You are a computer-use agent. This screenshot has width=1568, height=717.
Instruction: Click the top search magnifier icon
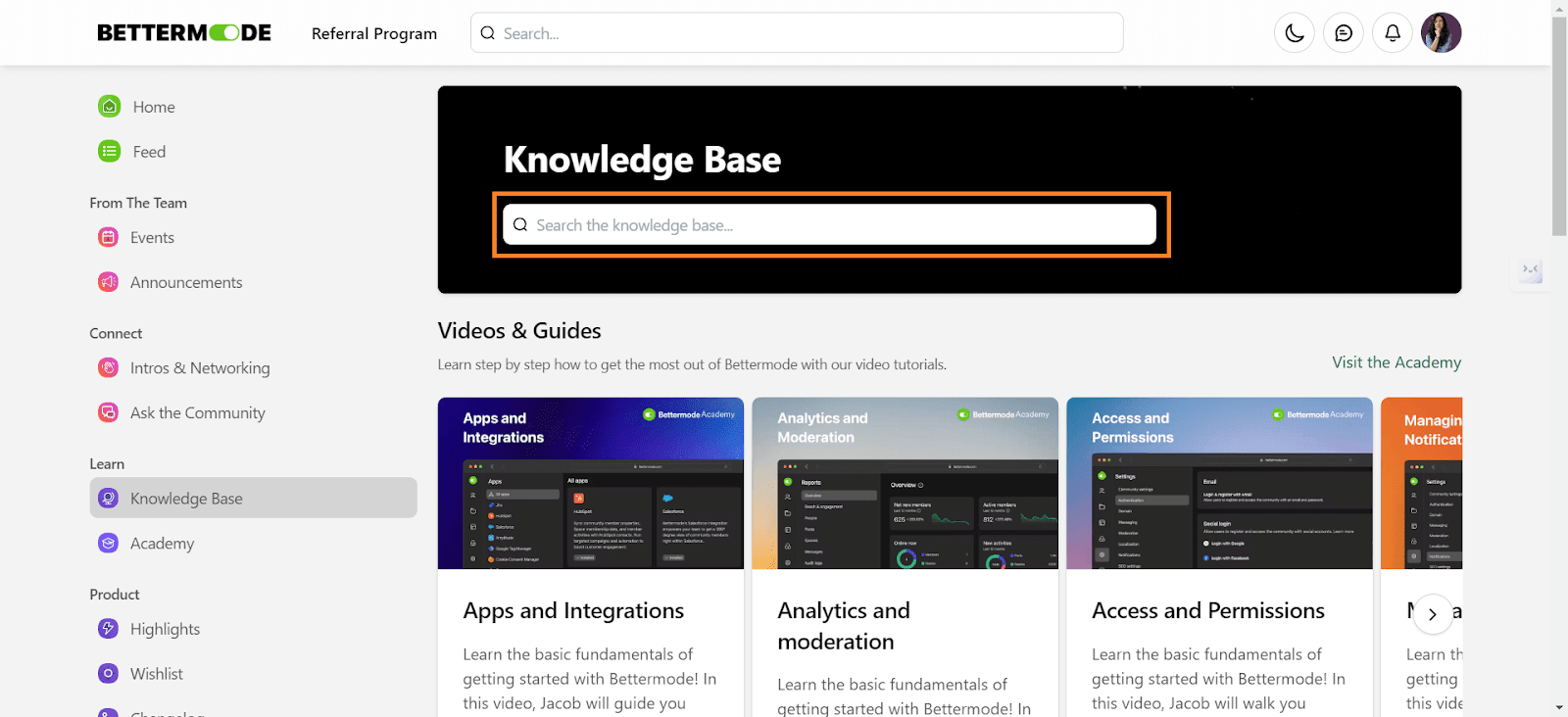pos(488,33)
